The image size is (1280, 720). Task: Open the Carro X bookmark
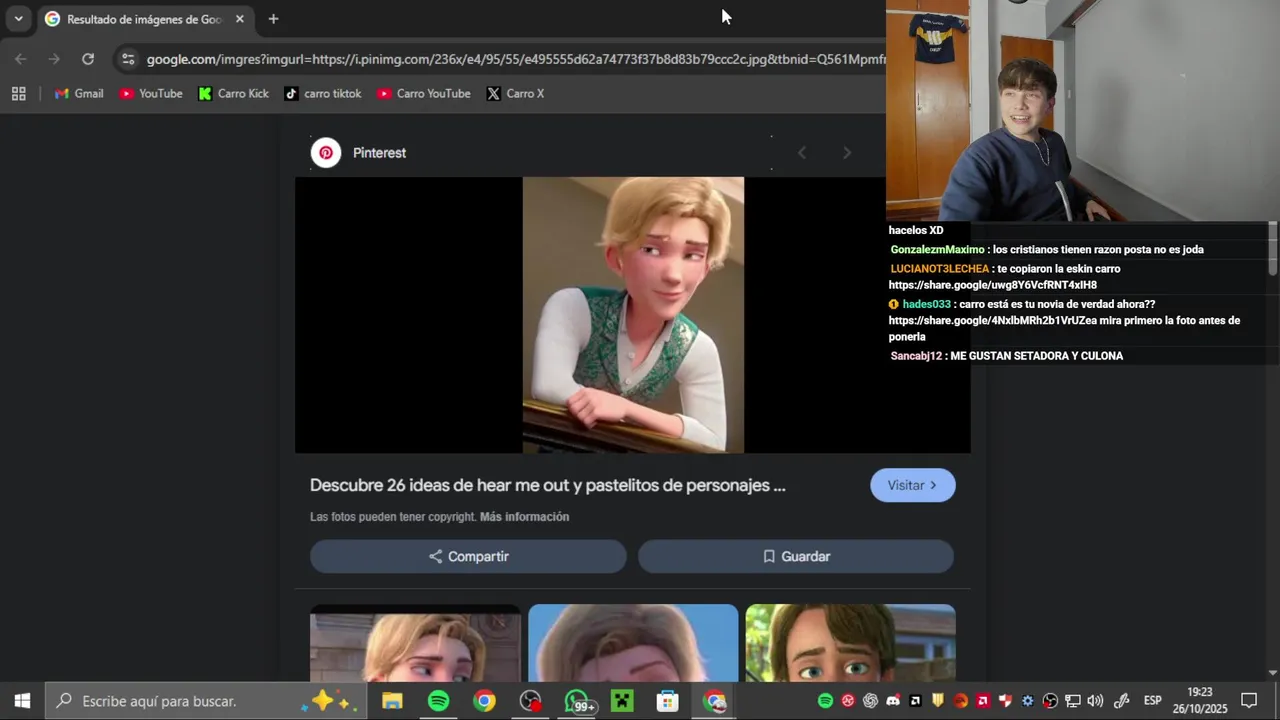tap(515, 93)
